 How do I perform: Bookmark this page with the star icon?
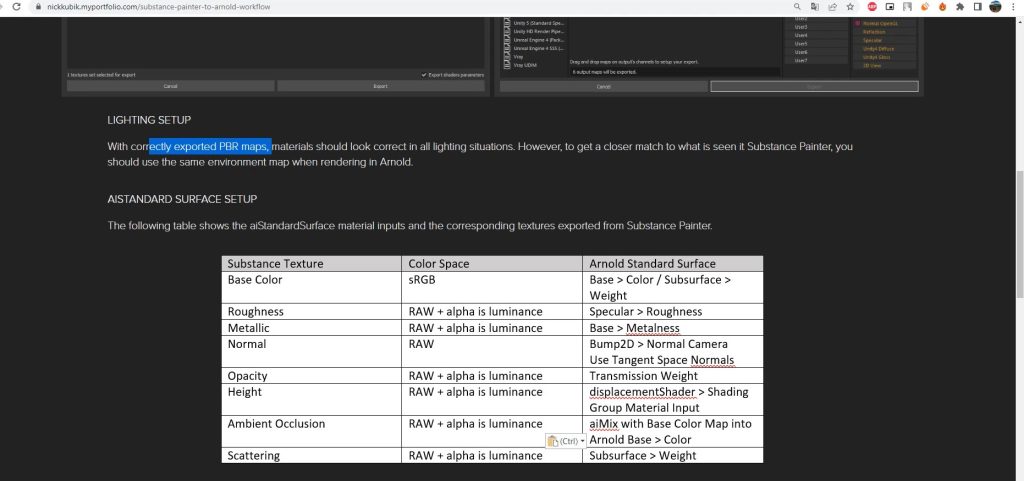(x=850, y=7)
